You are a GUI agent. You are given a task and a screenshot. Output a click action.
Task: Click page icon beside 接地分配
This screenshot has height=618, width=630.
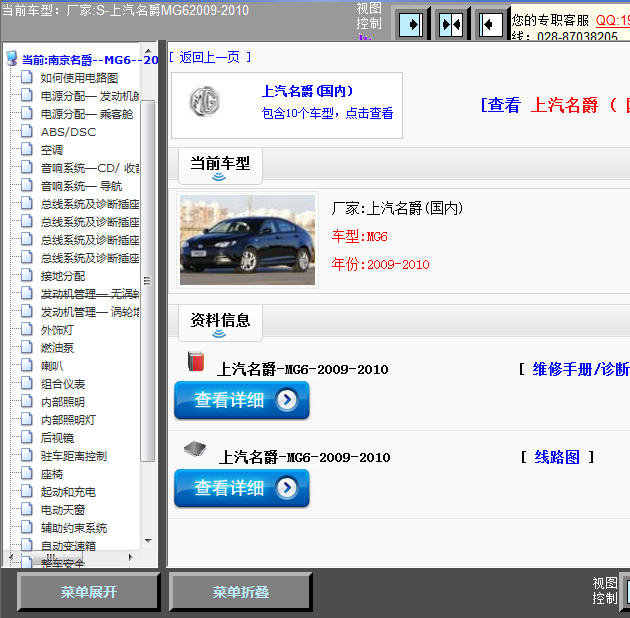27,275
